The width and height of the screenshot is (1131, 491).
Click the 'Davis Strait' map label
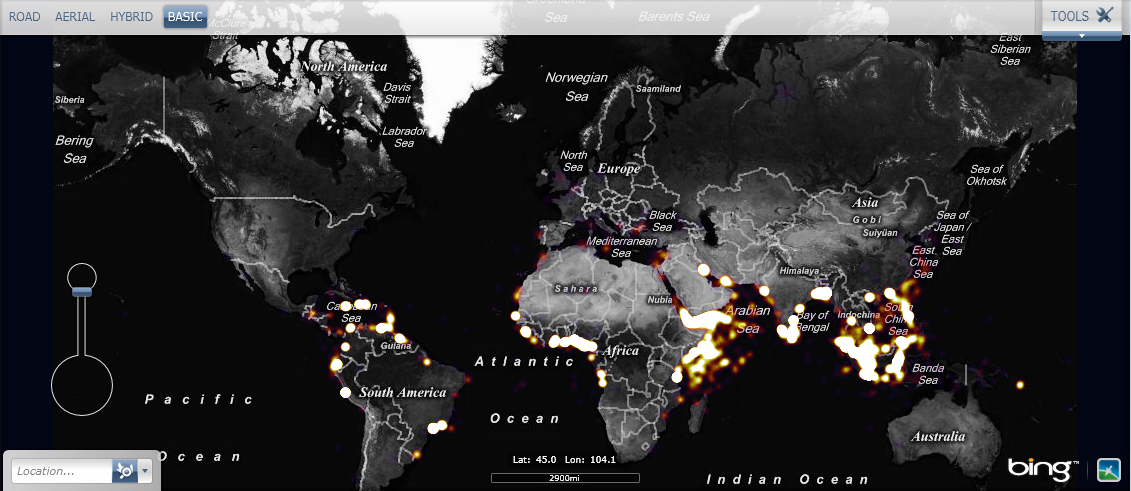point(397,92)
